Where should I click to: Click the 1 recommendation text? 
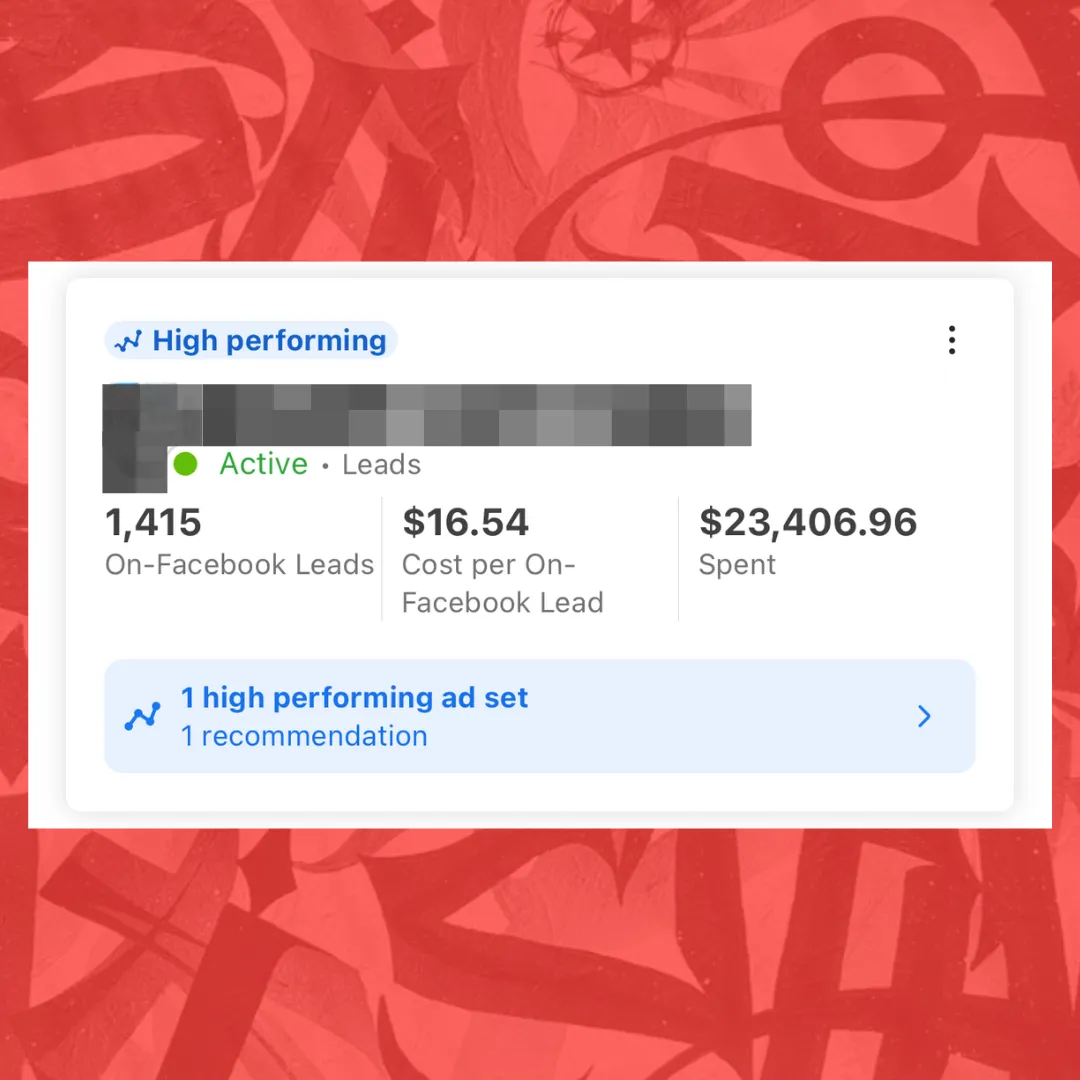point(304,736)
